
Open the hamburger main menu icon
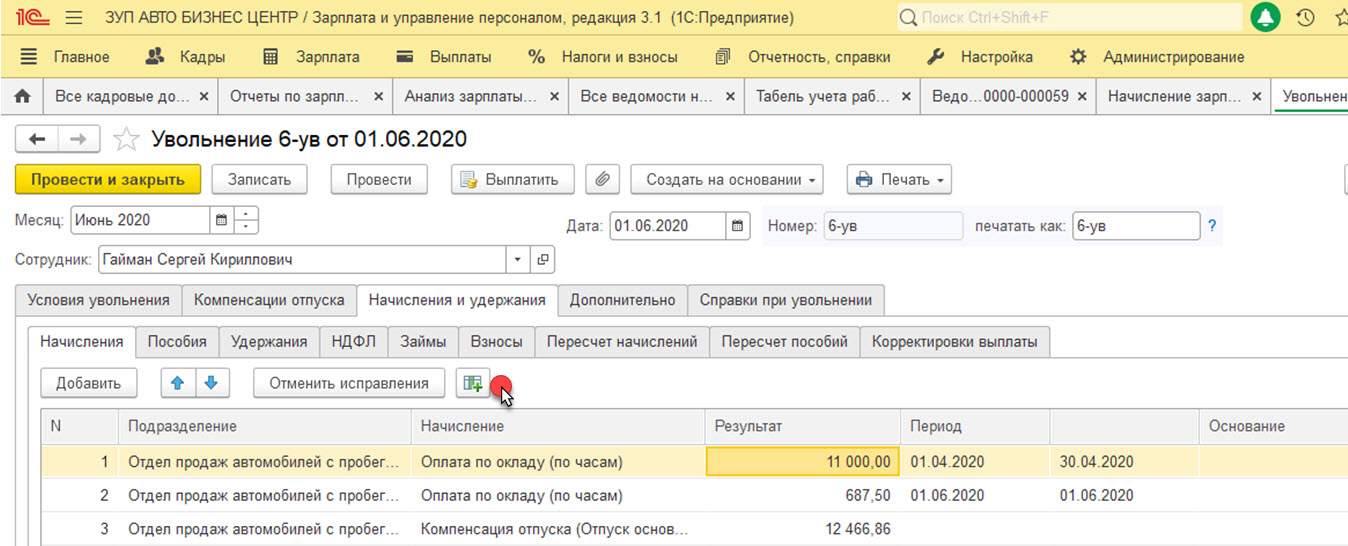pos(73,18)
